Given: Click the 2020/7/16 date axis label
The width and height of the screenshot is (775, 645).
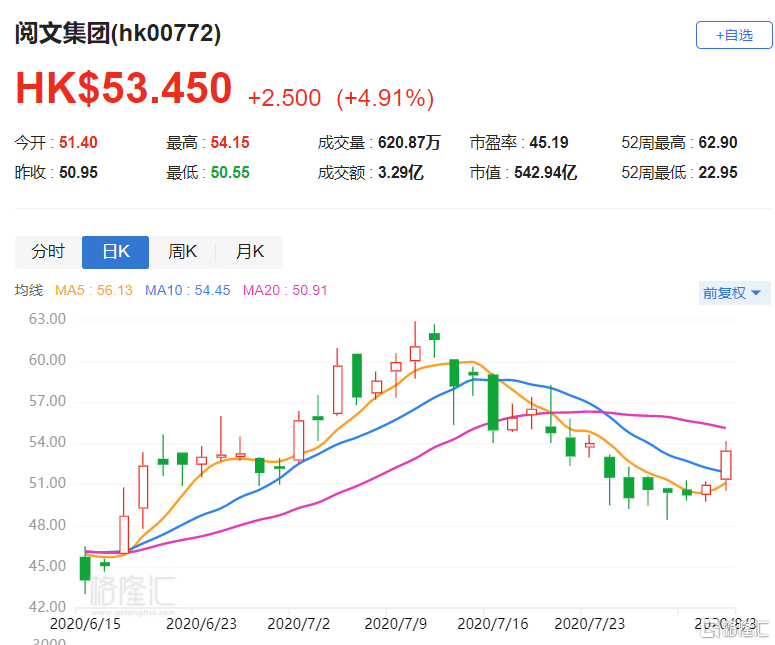Looking at the screenshot, I should click(493, 624).
